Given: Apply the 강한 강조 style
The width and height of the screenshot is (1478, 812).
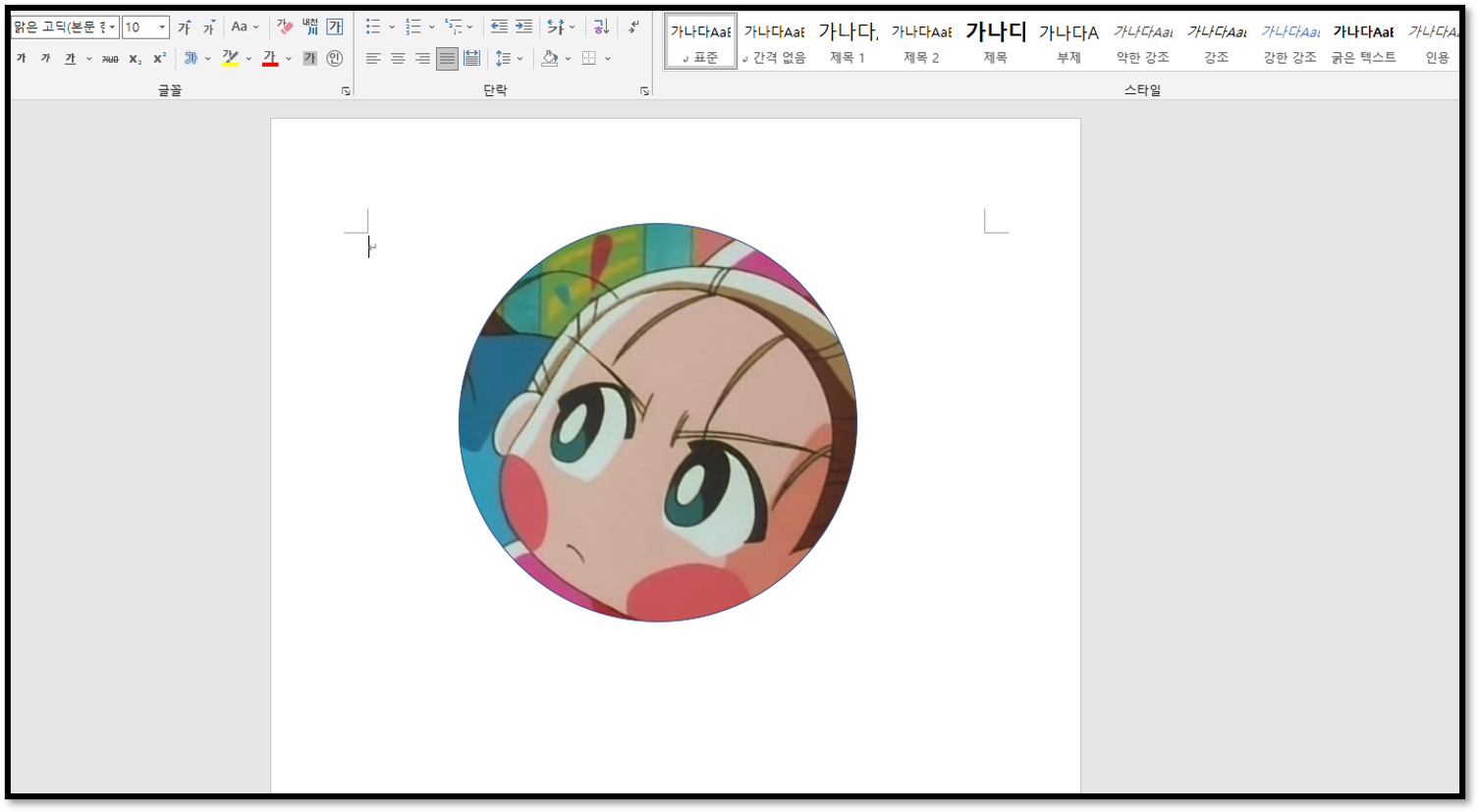Looking at the screenshot, I should pos(1289,42).
